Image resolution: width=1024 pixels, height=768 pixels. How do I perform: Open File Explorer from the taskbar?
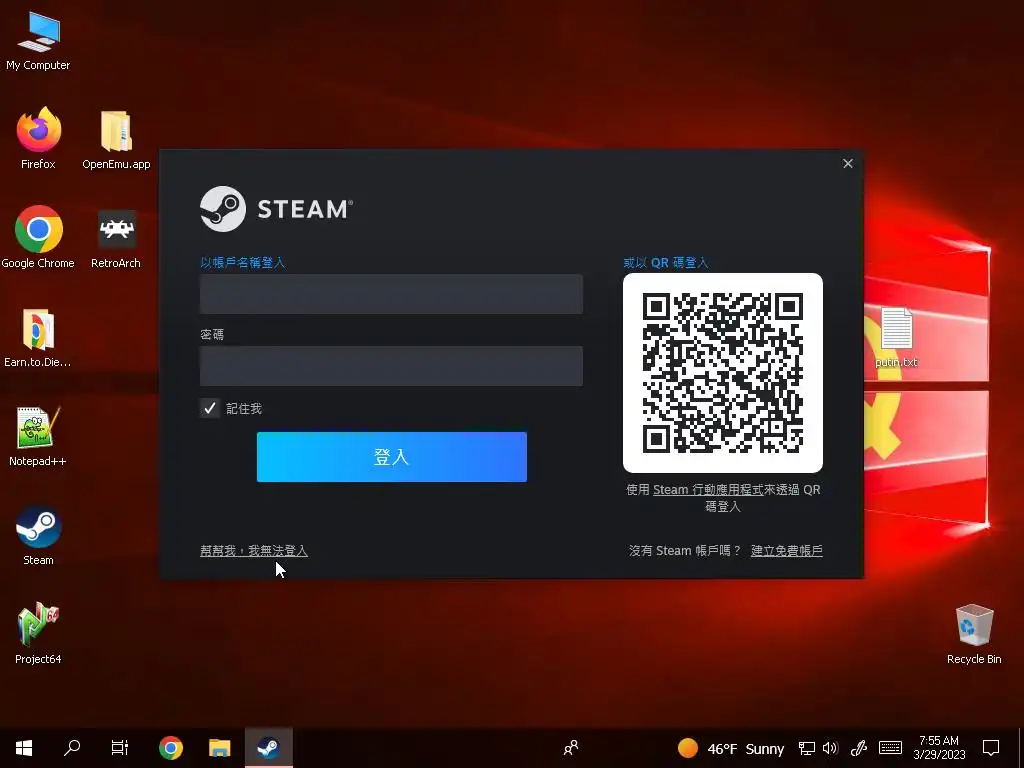[219, 748]
